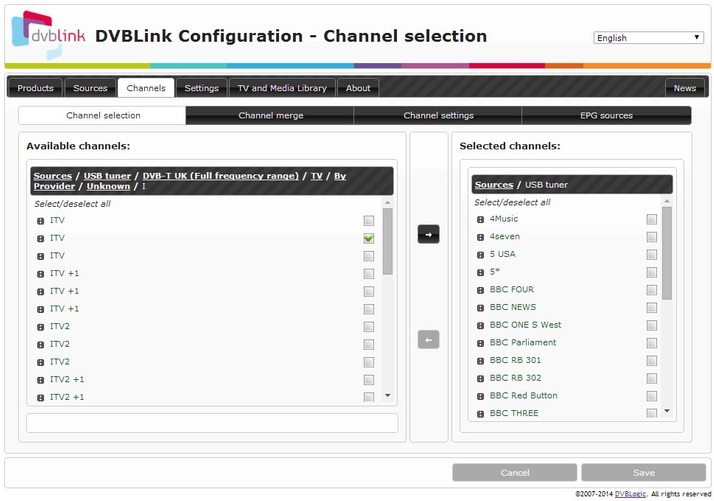714x501 pixels.
Task: Tick the BBC RB 301 checkbox
Action: (x=652, y=361)
